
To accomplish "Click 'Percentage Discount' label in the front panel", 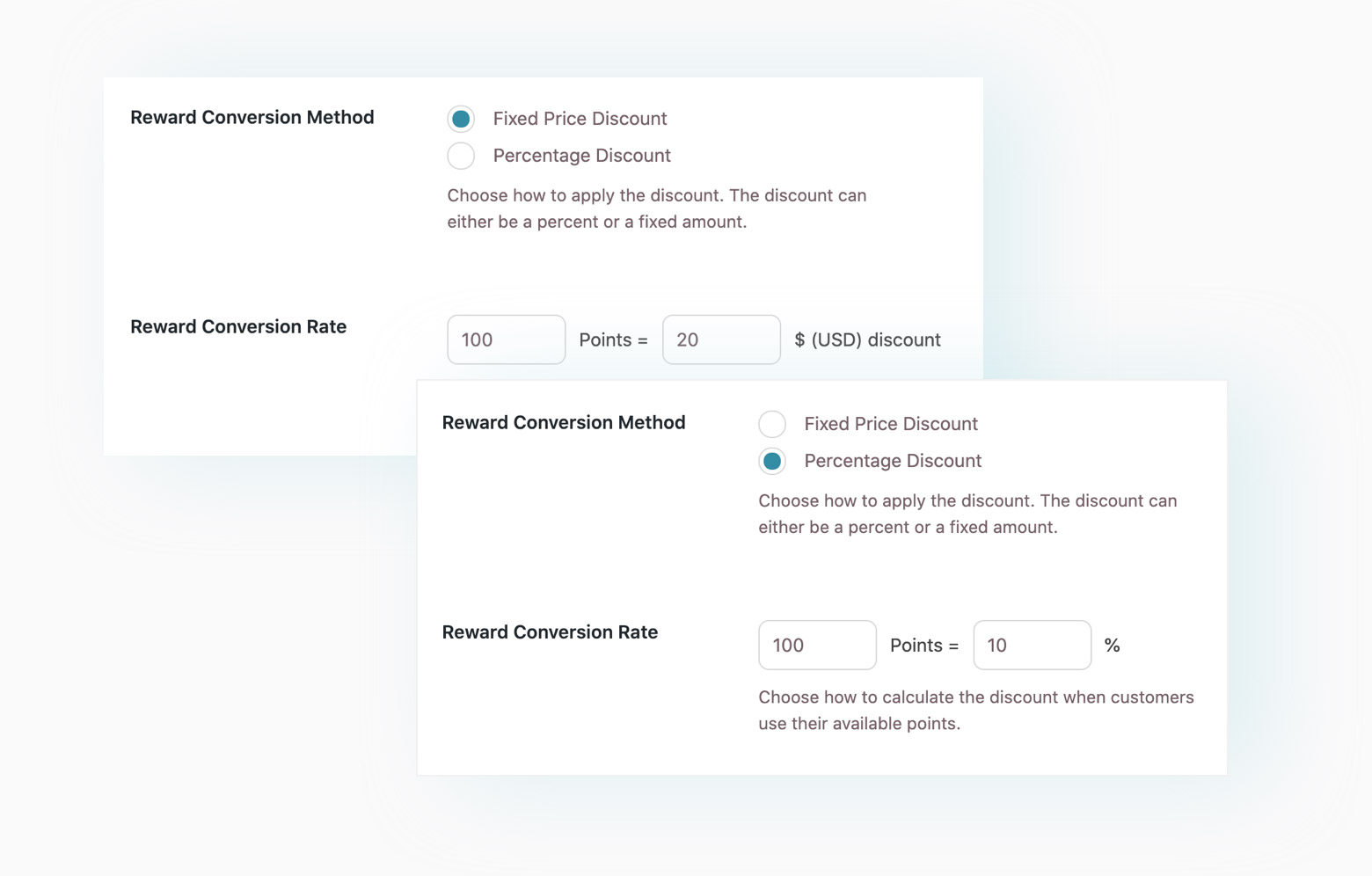I will [x=893, y=461].
